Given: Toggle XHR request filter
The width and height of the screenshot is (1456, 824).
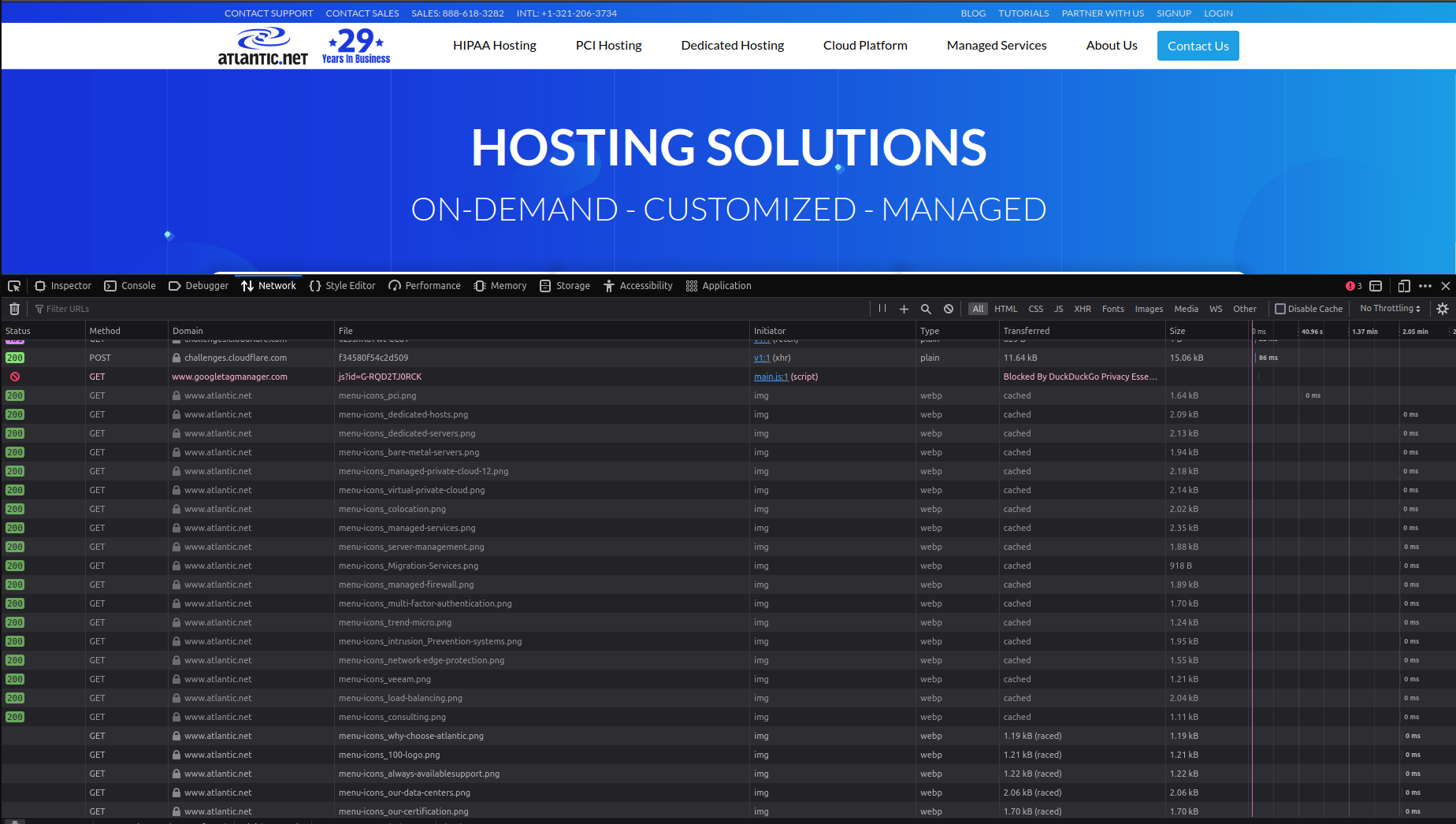Looking at the screenshot, I should click(x=1083, y=309).
